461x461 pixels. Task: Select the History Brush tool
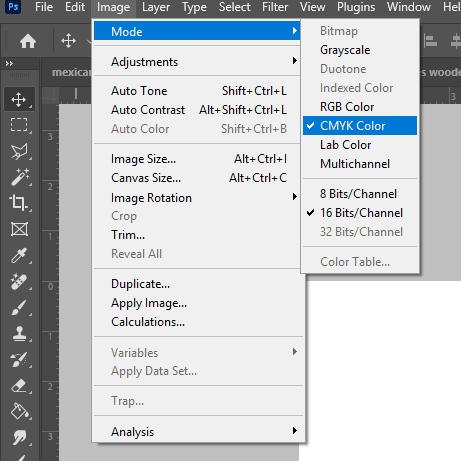point(19,359)
